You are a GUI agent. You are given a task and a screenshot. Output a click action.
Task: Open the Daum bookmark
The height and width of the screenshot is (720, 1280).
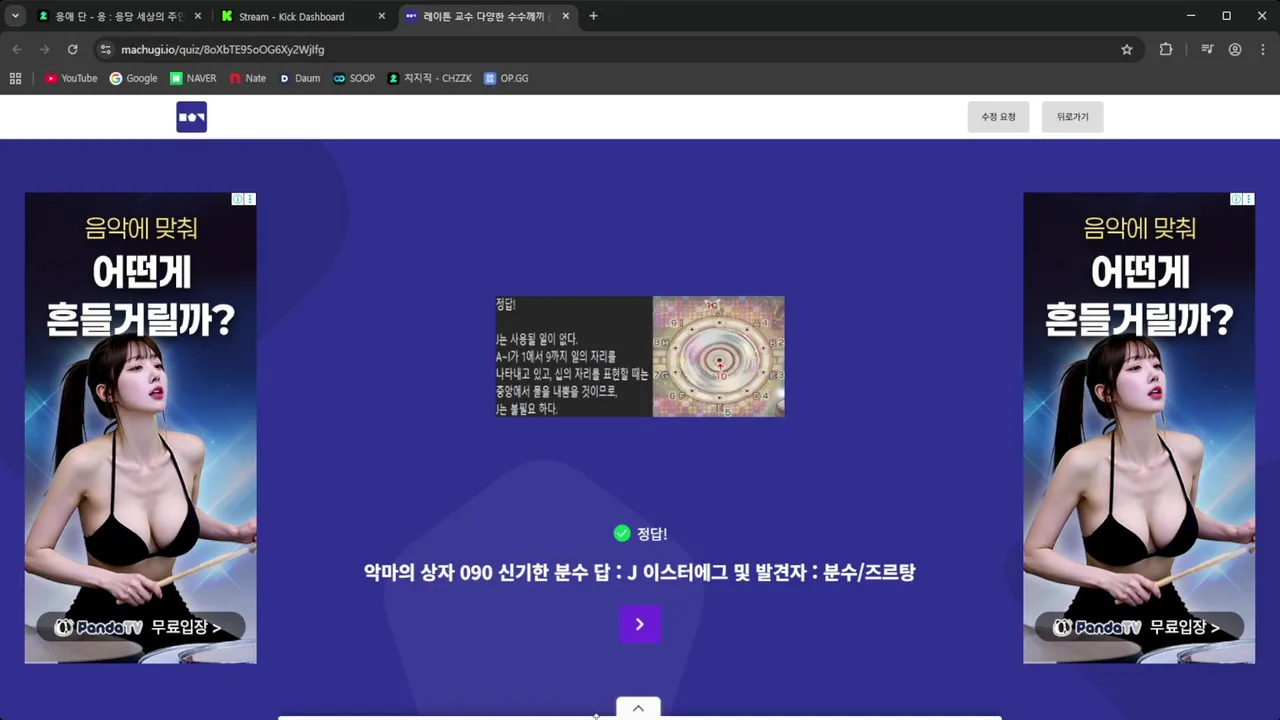299,78
